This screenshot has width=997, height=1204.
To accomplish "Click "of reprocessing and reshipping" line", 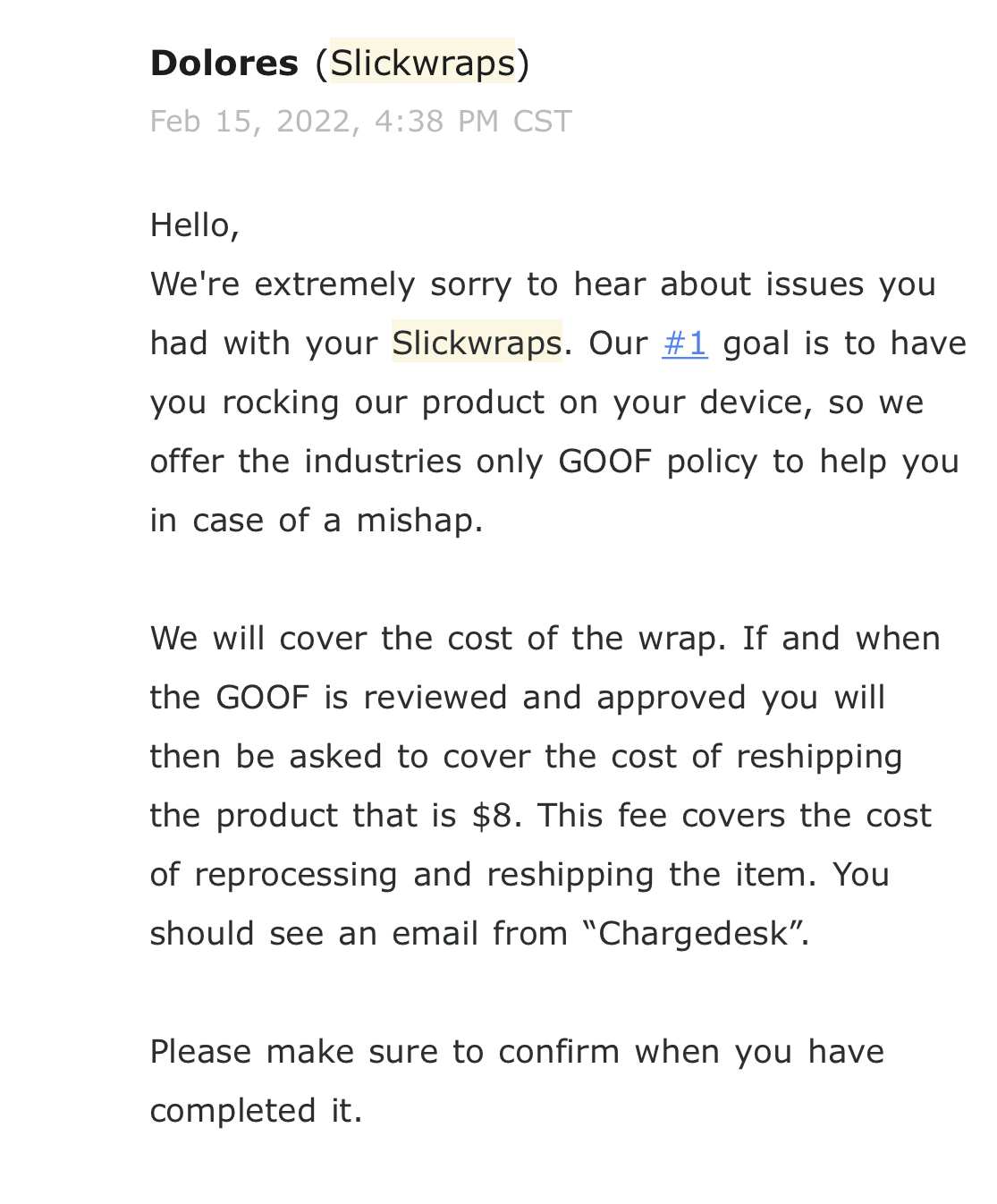I will tap(401, 875).
